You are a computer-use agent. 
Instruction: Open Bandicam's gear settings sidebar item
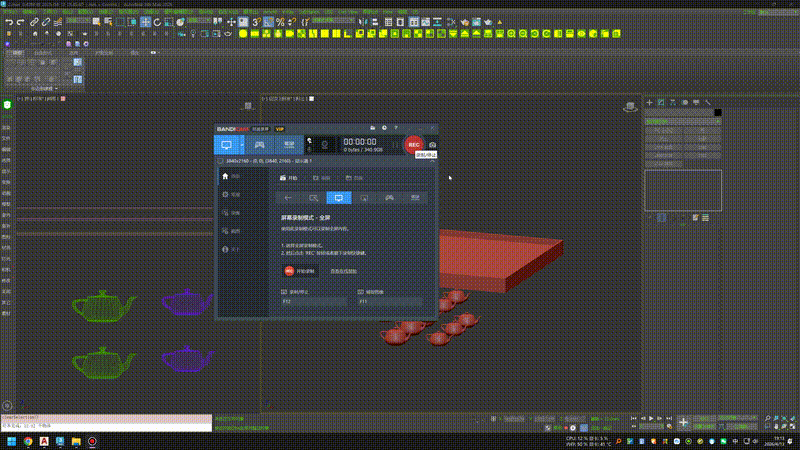click(x=225, y=194)
